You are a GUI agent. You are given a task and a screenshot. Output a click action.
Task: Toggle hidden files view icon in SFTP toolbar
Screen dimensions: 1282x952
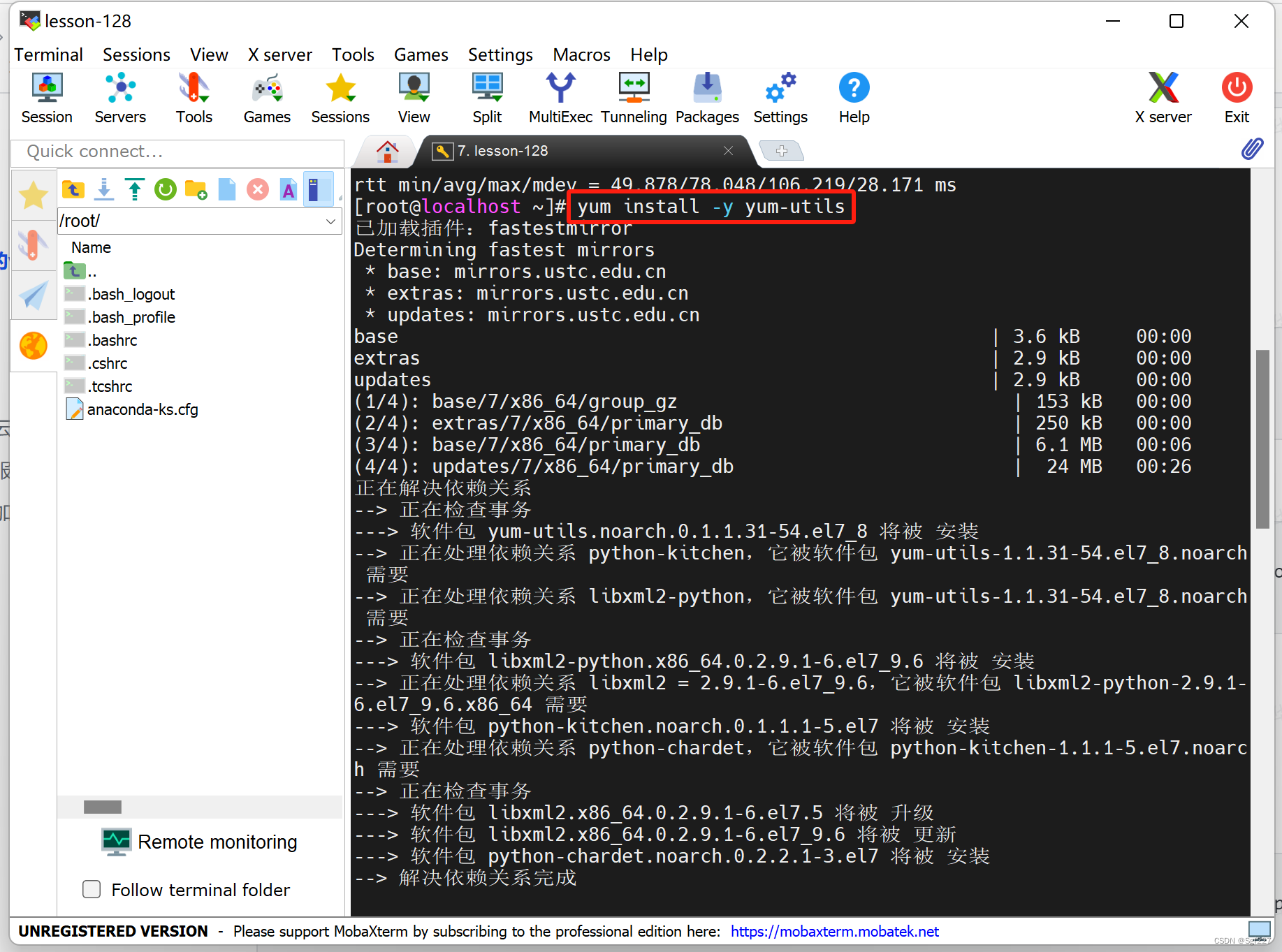(x=318, y=189)
